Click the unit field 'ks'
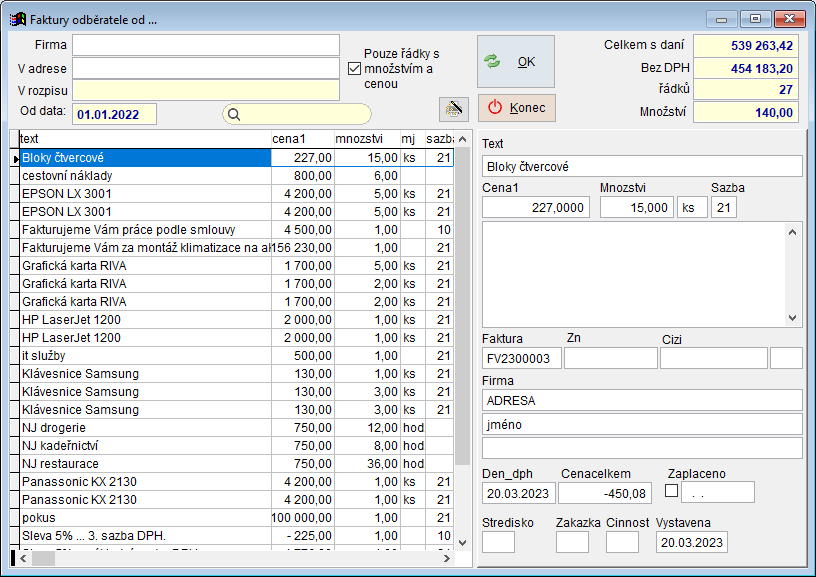816x577 pixels. click(692, 207)
